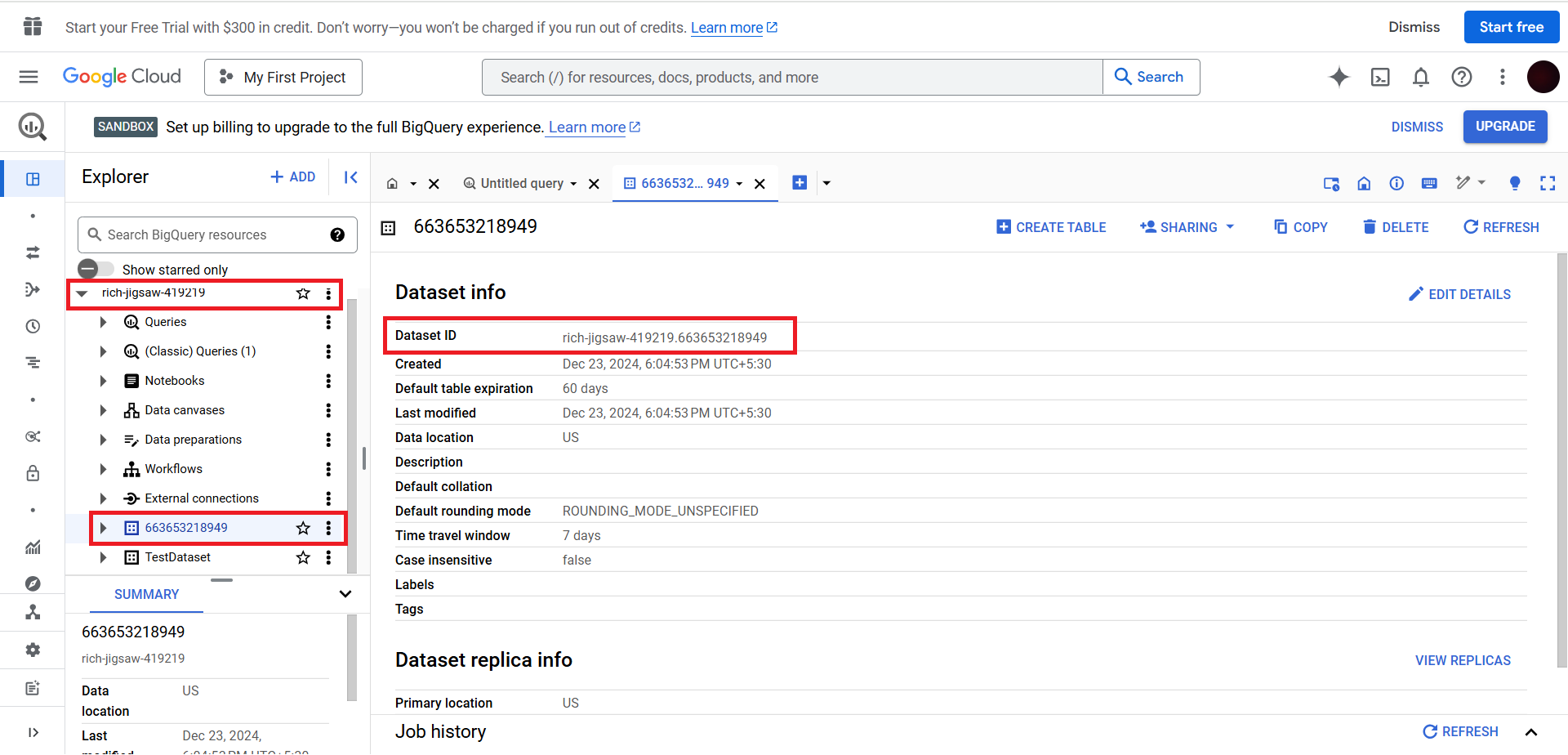The image size is (1568, 755).
Task: Select the SUMMARY tab
Action: pyautogui.click(x=146, y=595)
